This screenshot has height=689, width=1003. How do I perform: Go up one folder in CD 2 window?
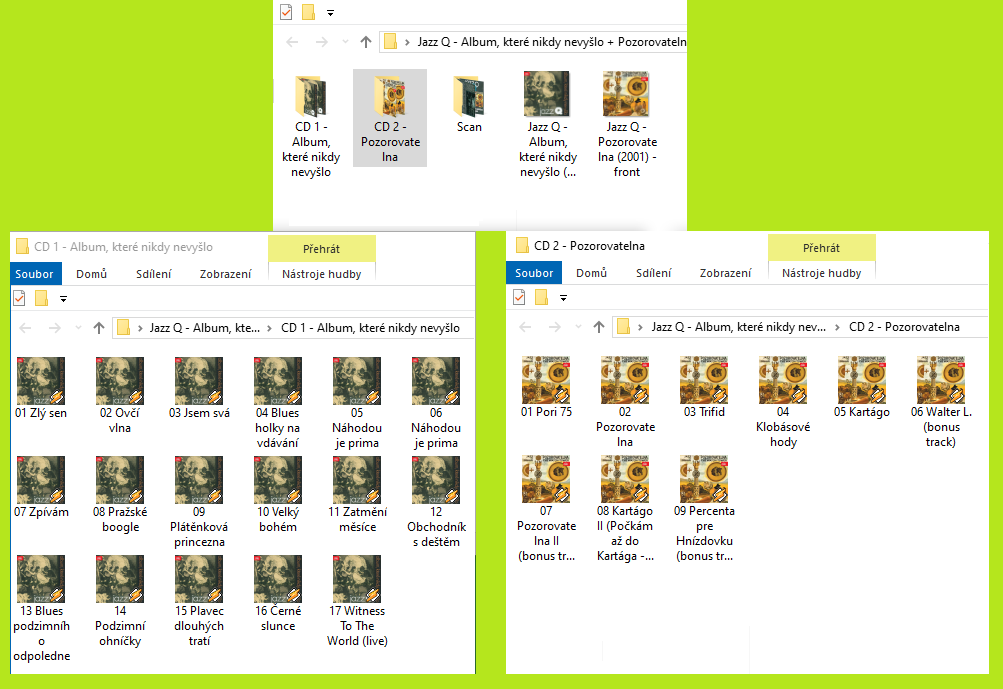point(599,326)
